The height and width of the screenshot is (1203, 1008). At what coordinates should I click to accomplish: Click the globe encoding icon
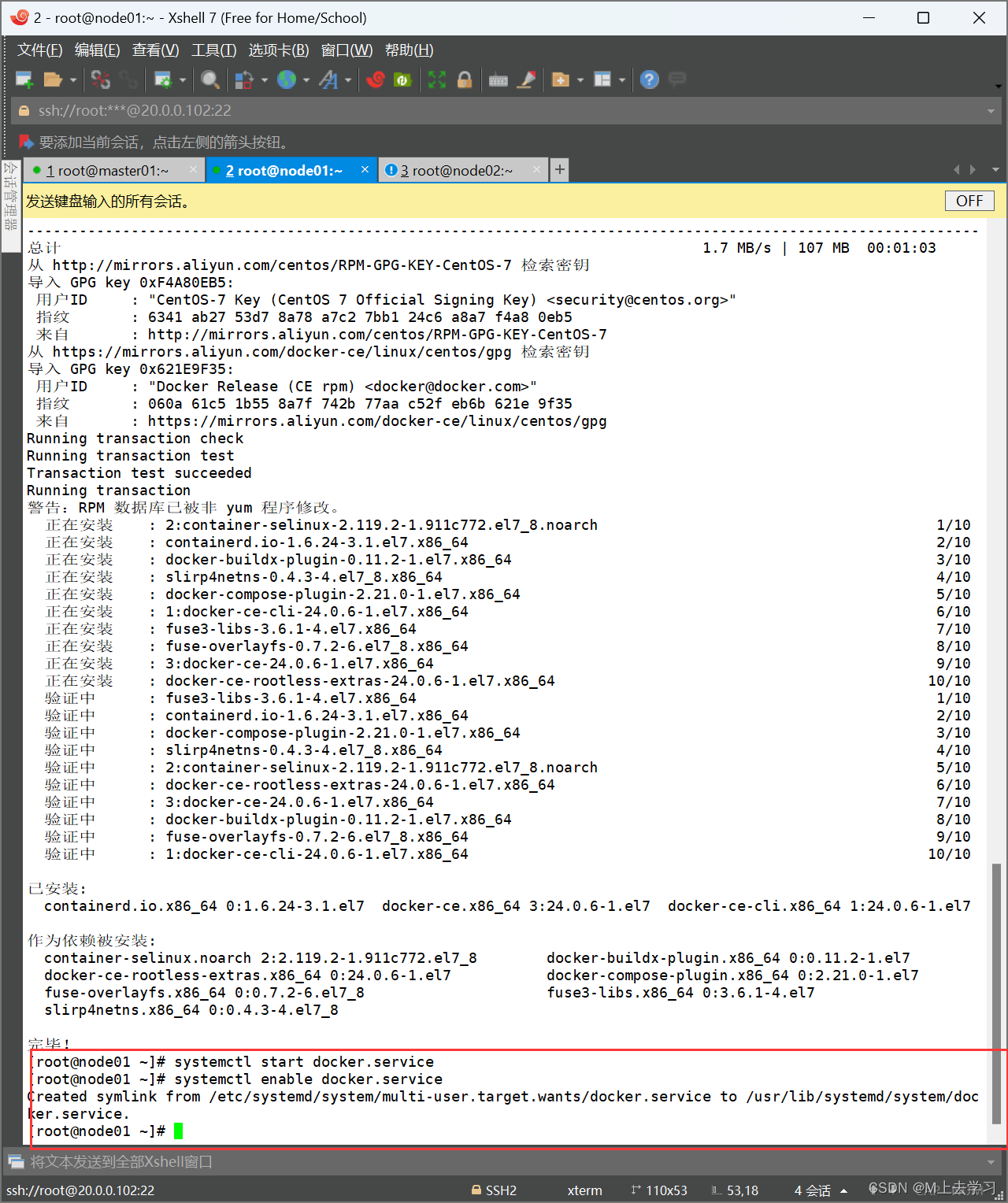coord(287,80)
